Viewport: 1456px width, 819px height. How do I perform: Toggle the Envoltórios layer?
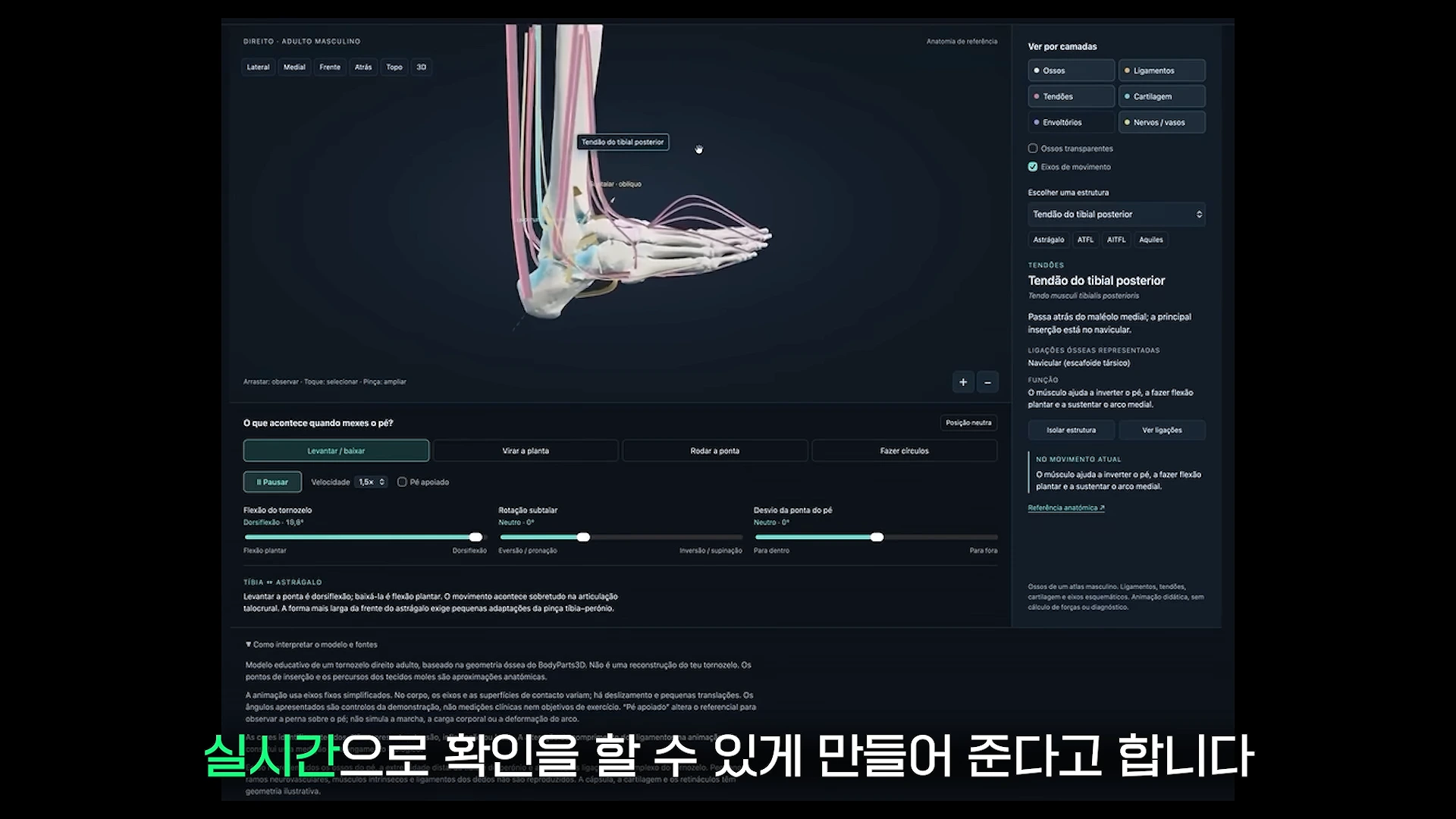(x=1071, y=122)
